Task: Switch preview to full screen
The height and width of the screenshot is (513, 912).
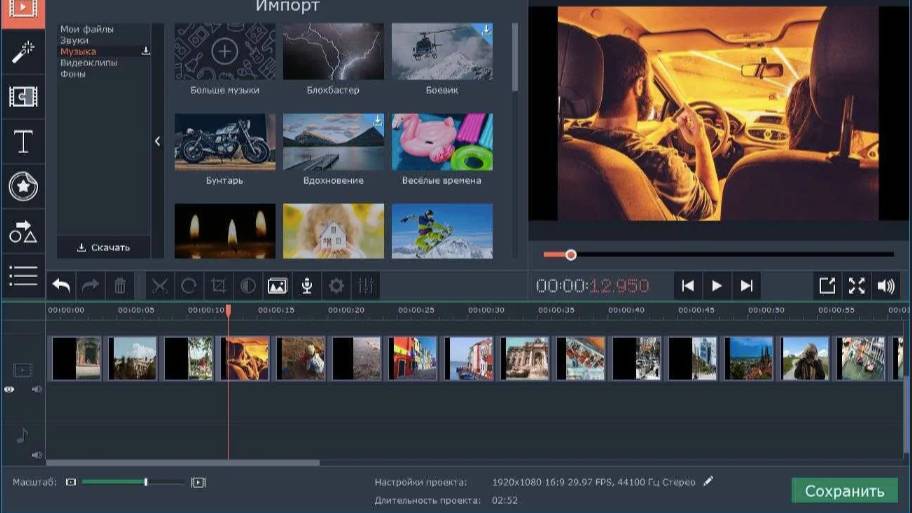Action: (857, 286)
